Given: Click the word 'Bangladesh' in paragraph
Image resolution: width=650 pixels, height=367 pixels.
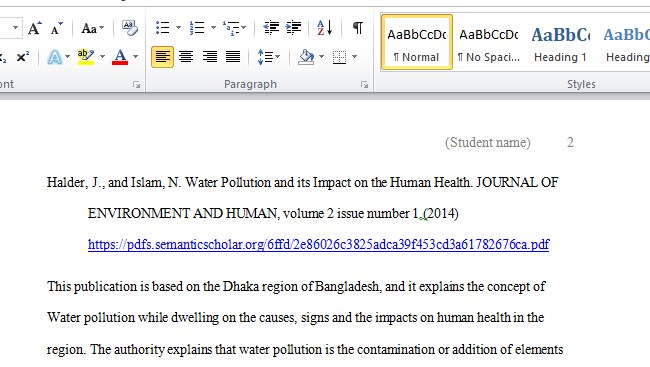Looking at the screenshot, I should click(347, 287).
